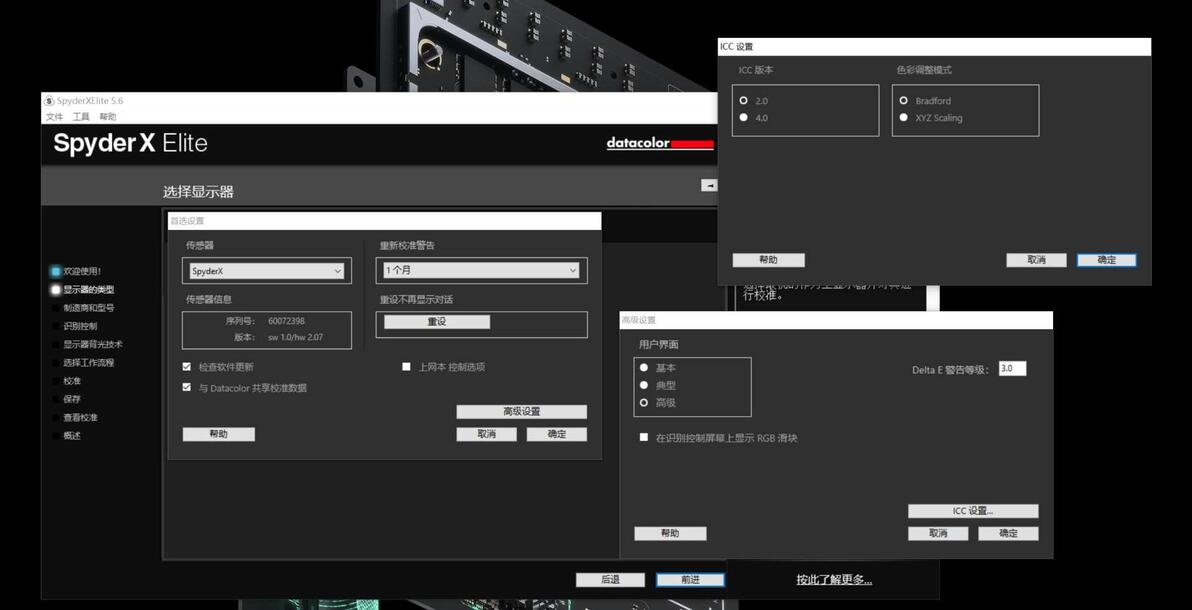Click 重设 button in preferences dialog
1192x610 pixels.
436,322
